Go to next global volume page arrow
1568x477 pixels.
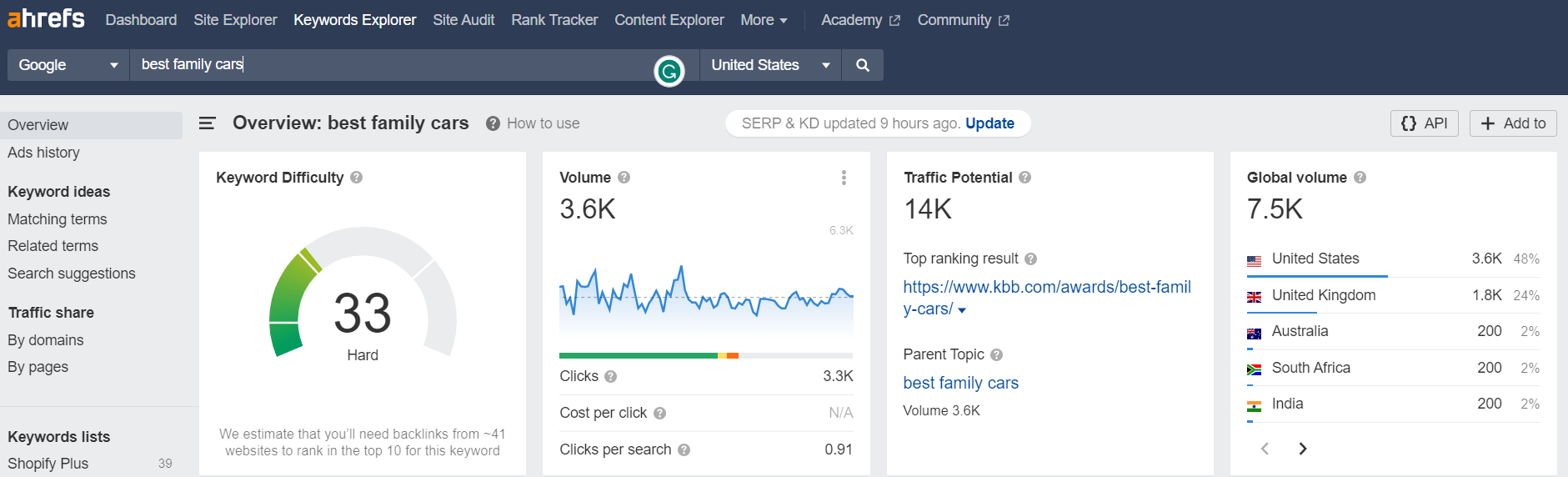click(x=1303, y=449)
